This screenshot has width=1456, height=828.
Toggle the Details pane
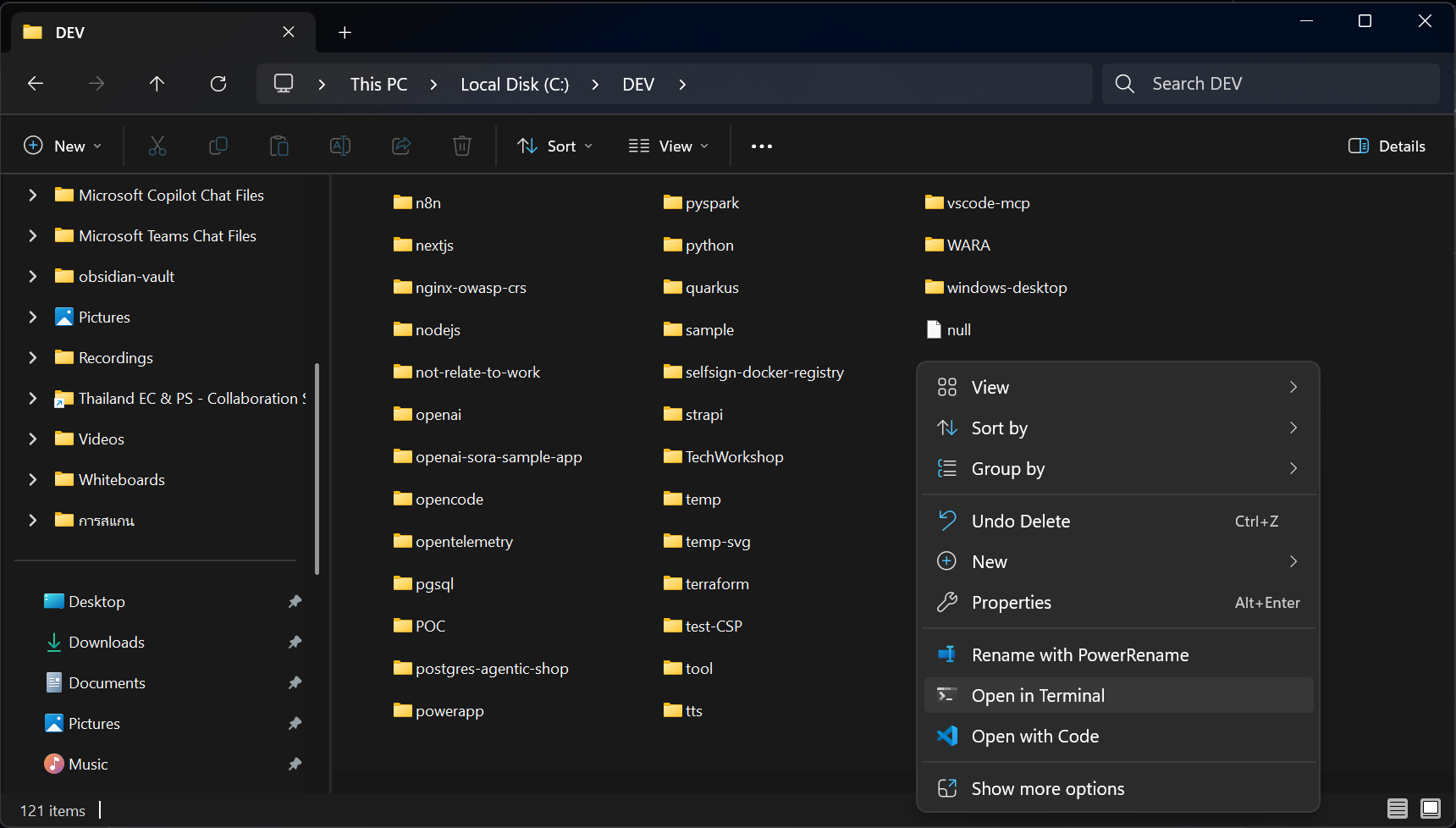[1387, 146]
